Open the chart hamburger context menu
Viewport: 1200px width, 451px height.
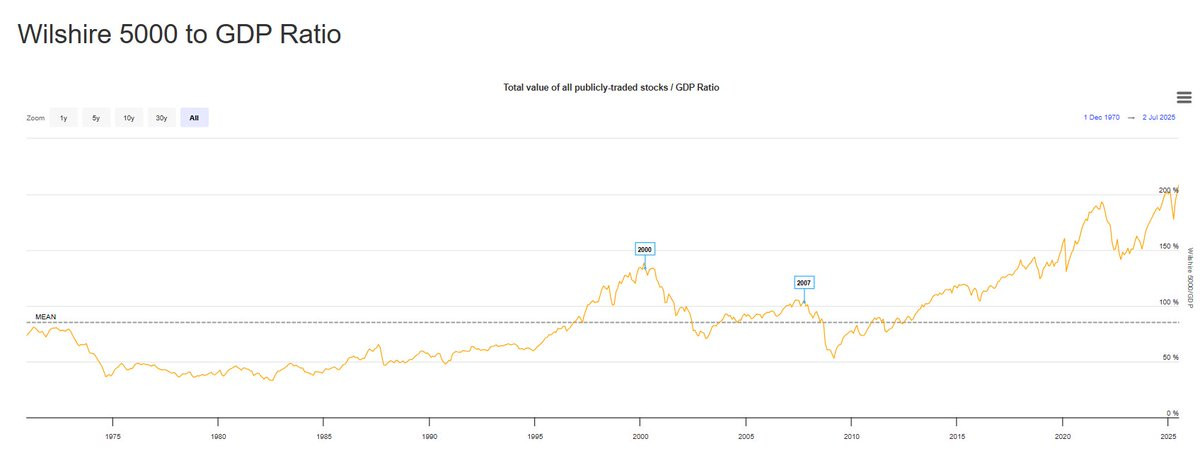click(1184, 97)
